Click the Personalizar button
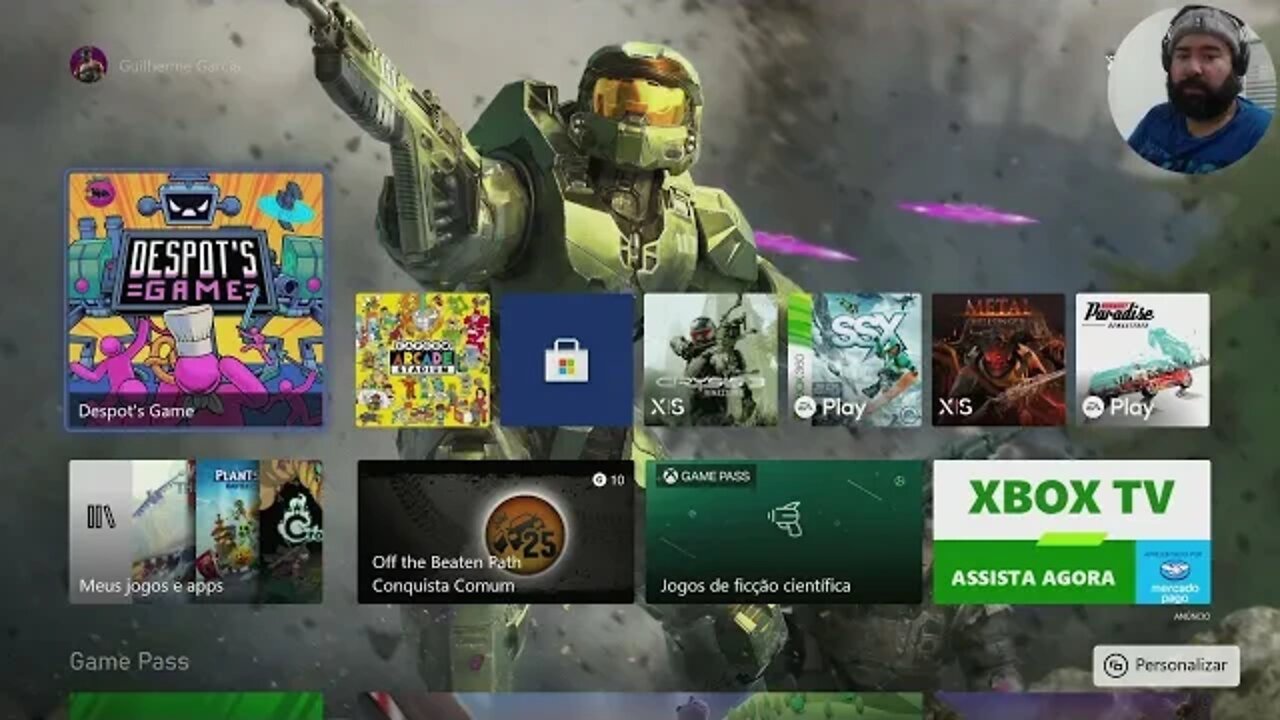Screen dimensions: 1280x720 [x=1166, y=666]
